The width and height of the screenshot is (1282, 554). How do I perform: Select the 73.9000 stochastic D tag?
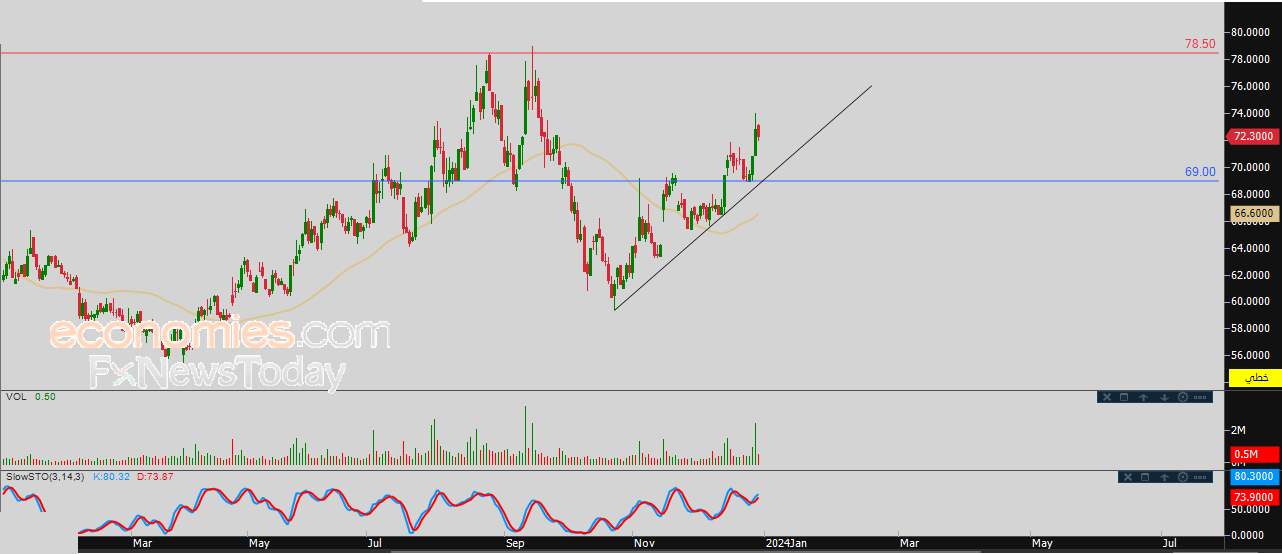click(1254, 497)
